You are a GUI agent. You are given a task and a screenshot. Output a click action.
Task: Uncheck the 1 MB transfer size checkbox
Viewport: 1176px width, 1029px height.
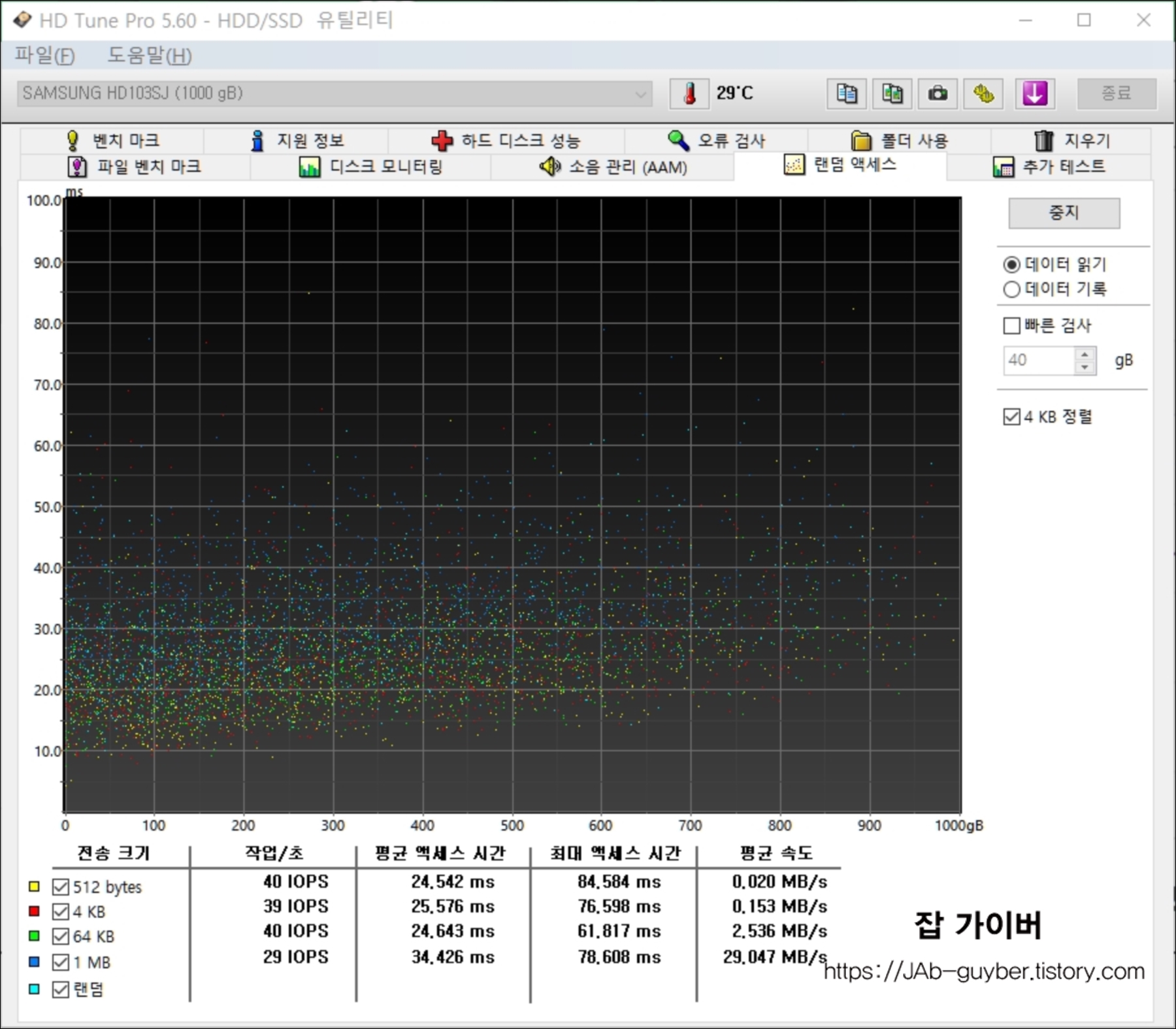click(60, 962)
